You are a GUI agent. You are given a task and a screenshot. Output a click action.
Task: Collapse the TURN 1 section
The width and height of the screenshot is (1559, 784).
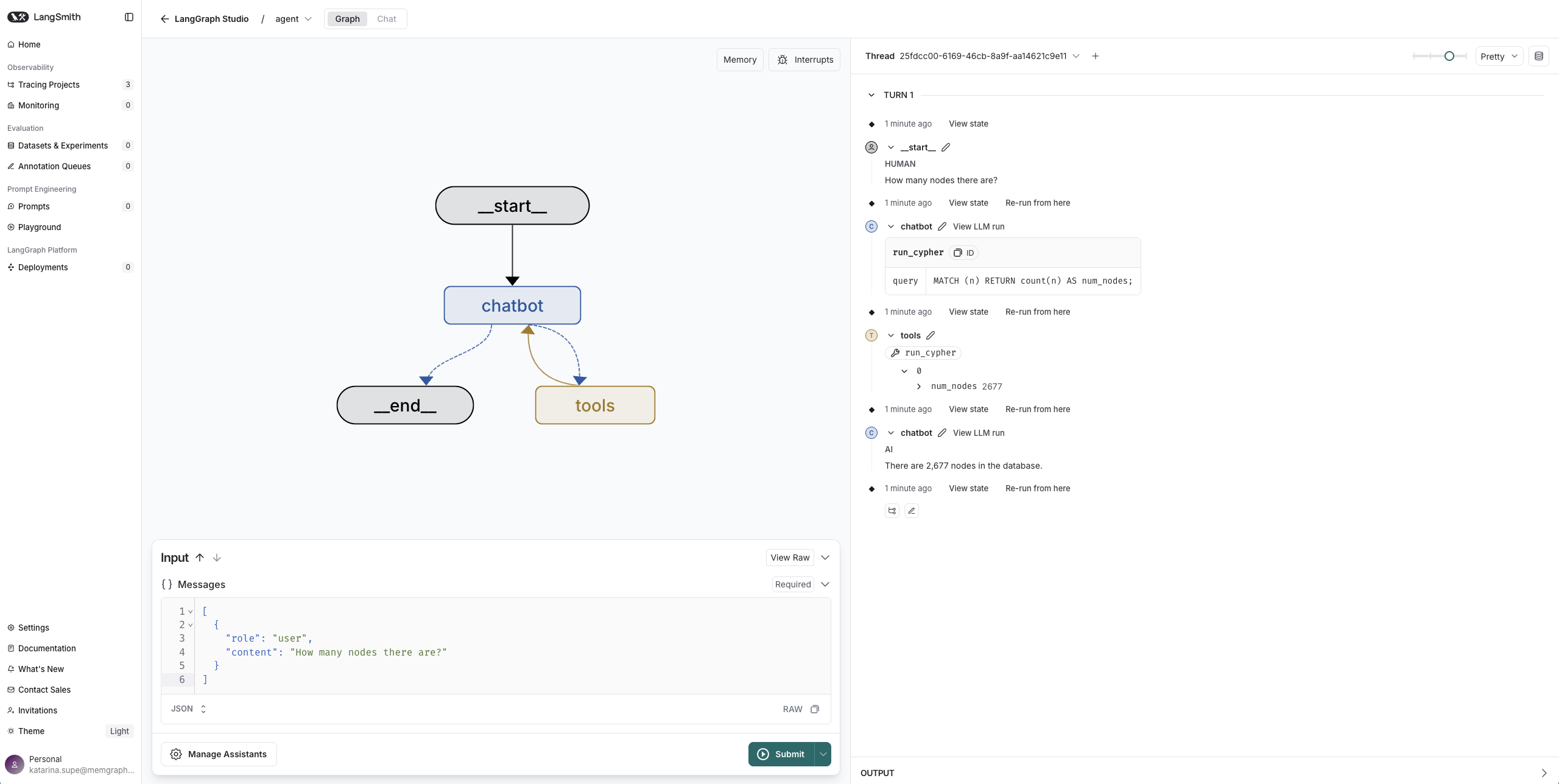871,95
